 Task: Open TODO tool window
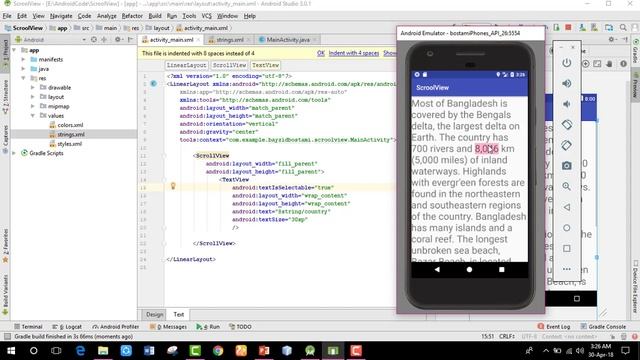tap(240, 327)
